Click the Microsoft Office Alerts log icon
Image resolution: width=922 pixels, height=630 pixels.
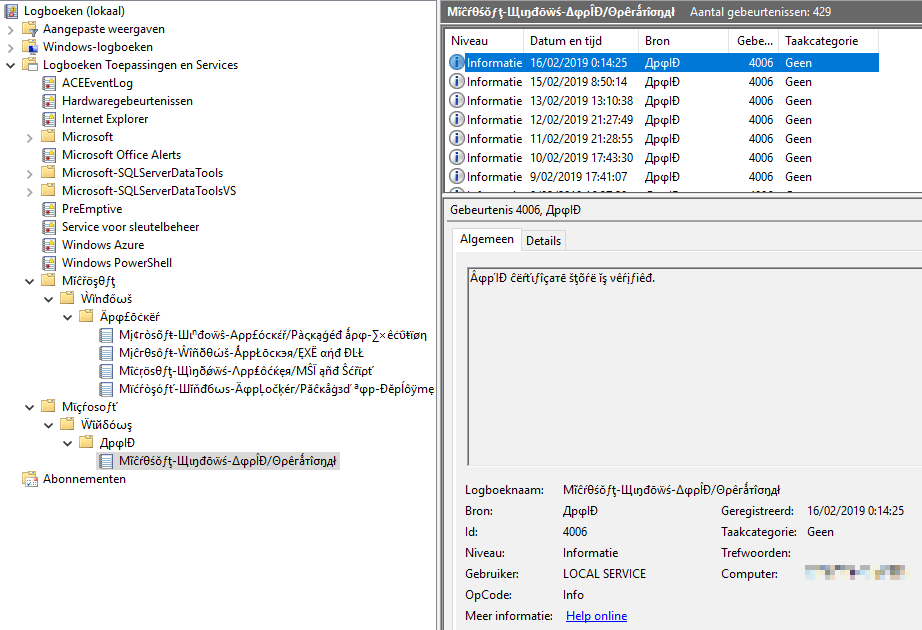49,155
